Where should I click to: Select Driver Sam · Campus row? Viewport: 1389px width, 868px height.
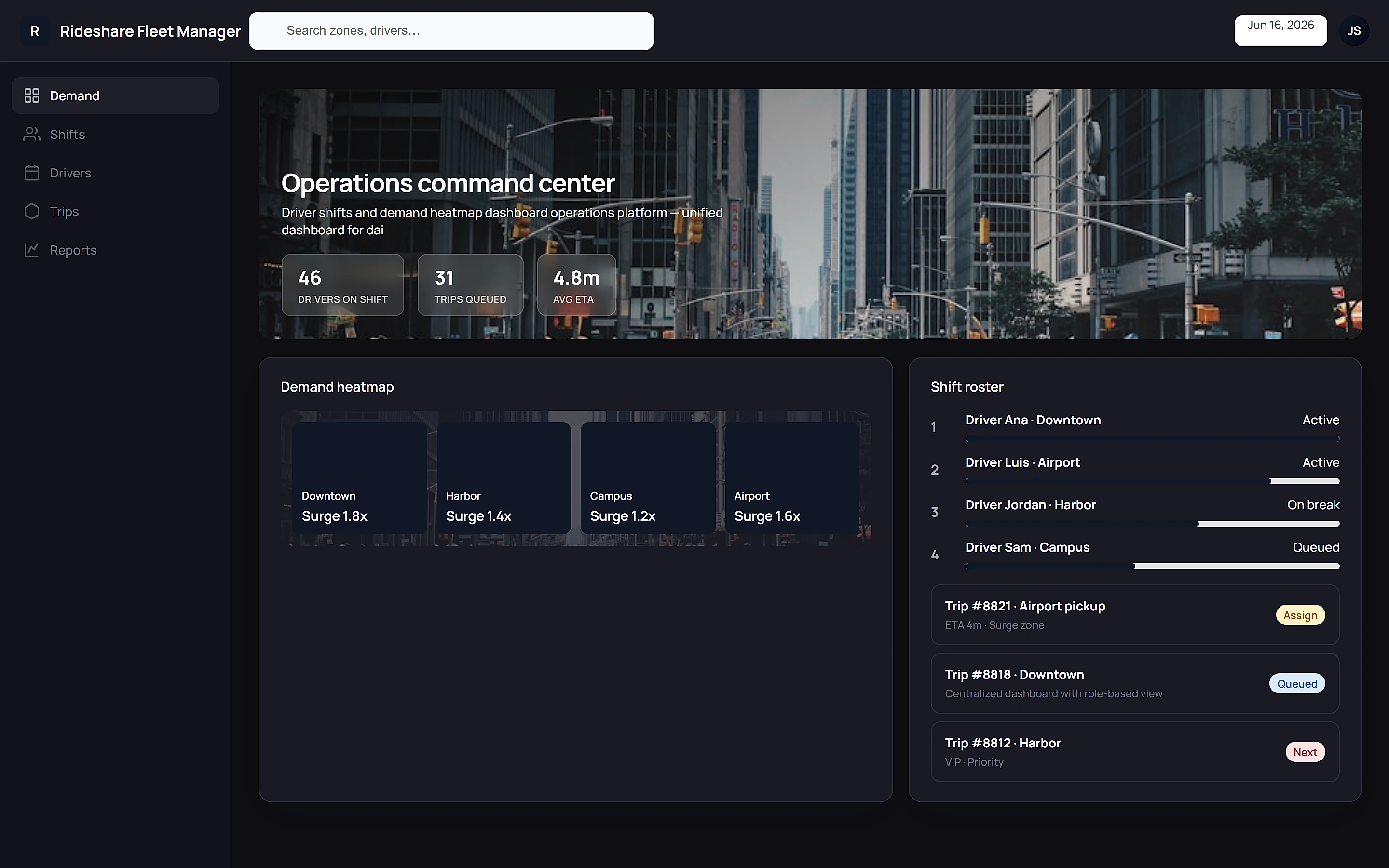pos(1135,555)
